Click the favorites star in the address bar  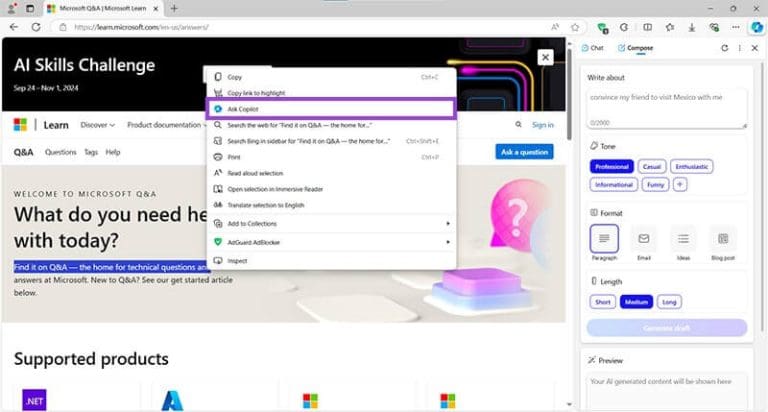[575, 27]
